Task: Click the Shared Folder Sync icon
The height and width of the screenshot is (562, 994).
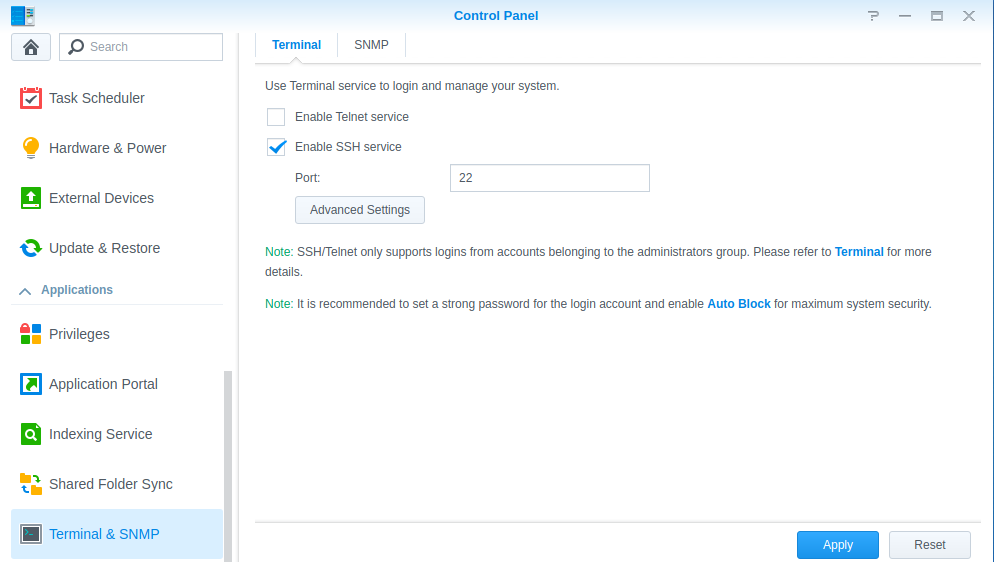Action: tap(31, 484)
